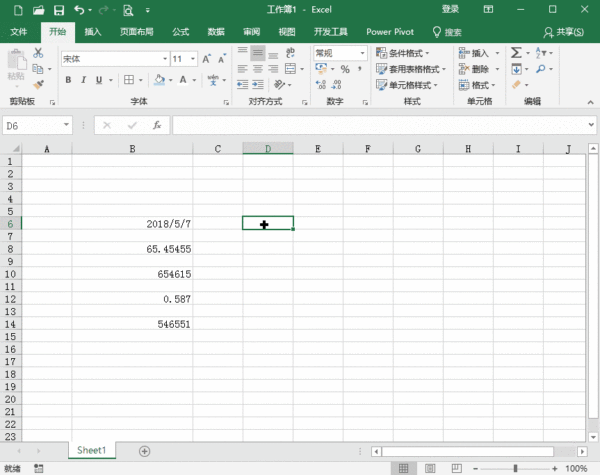600x475 pixels.
Task: Align text left
Action: 243,69
